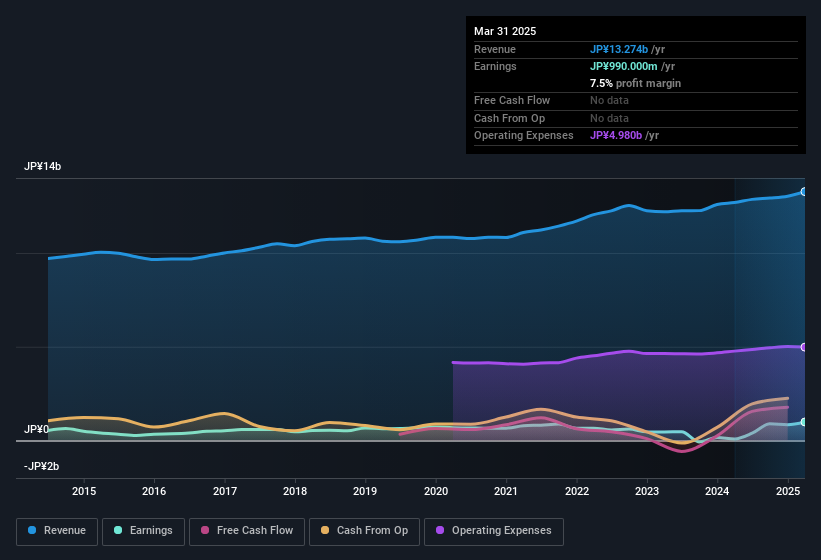Screen dimensions: 821x560
Task: Toggle the Earnings legend button
Action: click(143, 531)
